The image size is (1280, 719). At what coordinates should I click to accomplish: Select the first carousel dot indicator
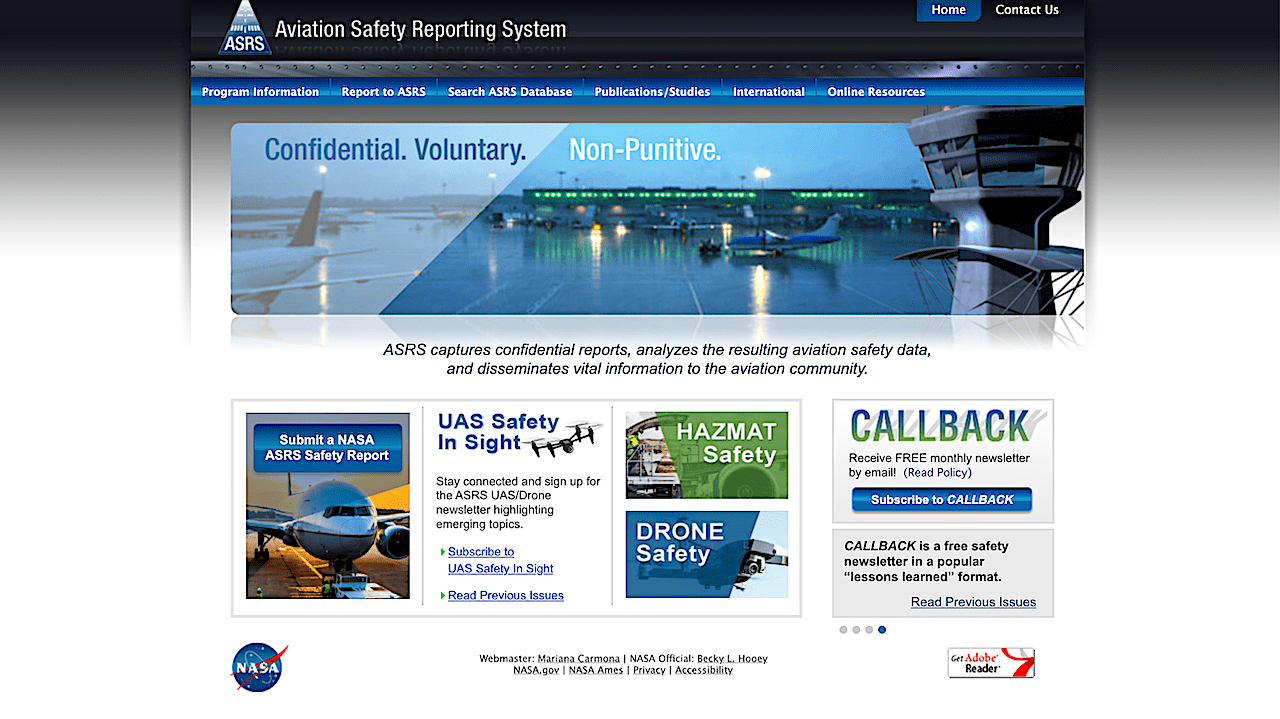point(843,630)
